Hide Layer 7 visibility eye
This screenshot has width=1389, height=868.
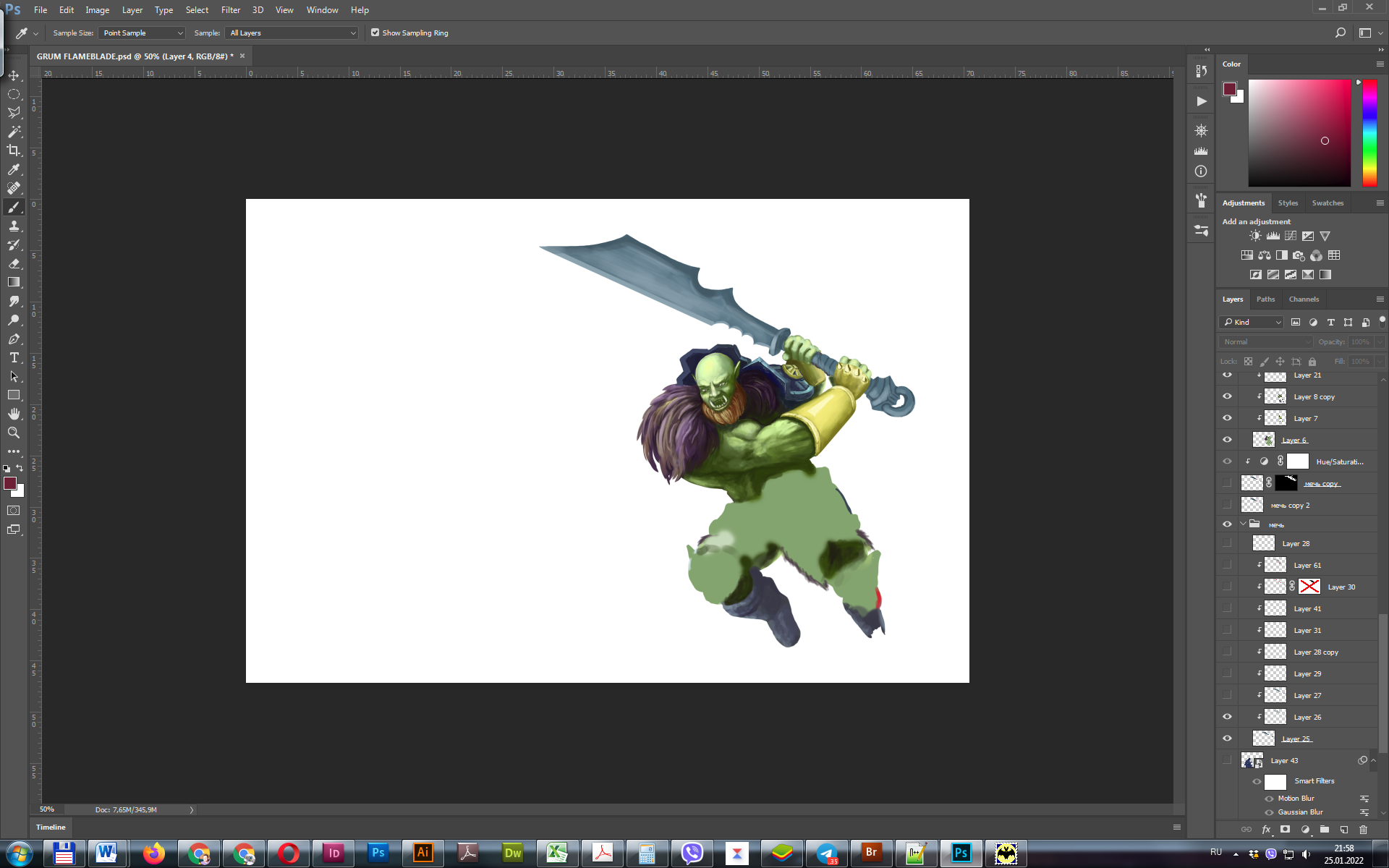click(1227, 418)
